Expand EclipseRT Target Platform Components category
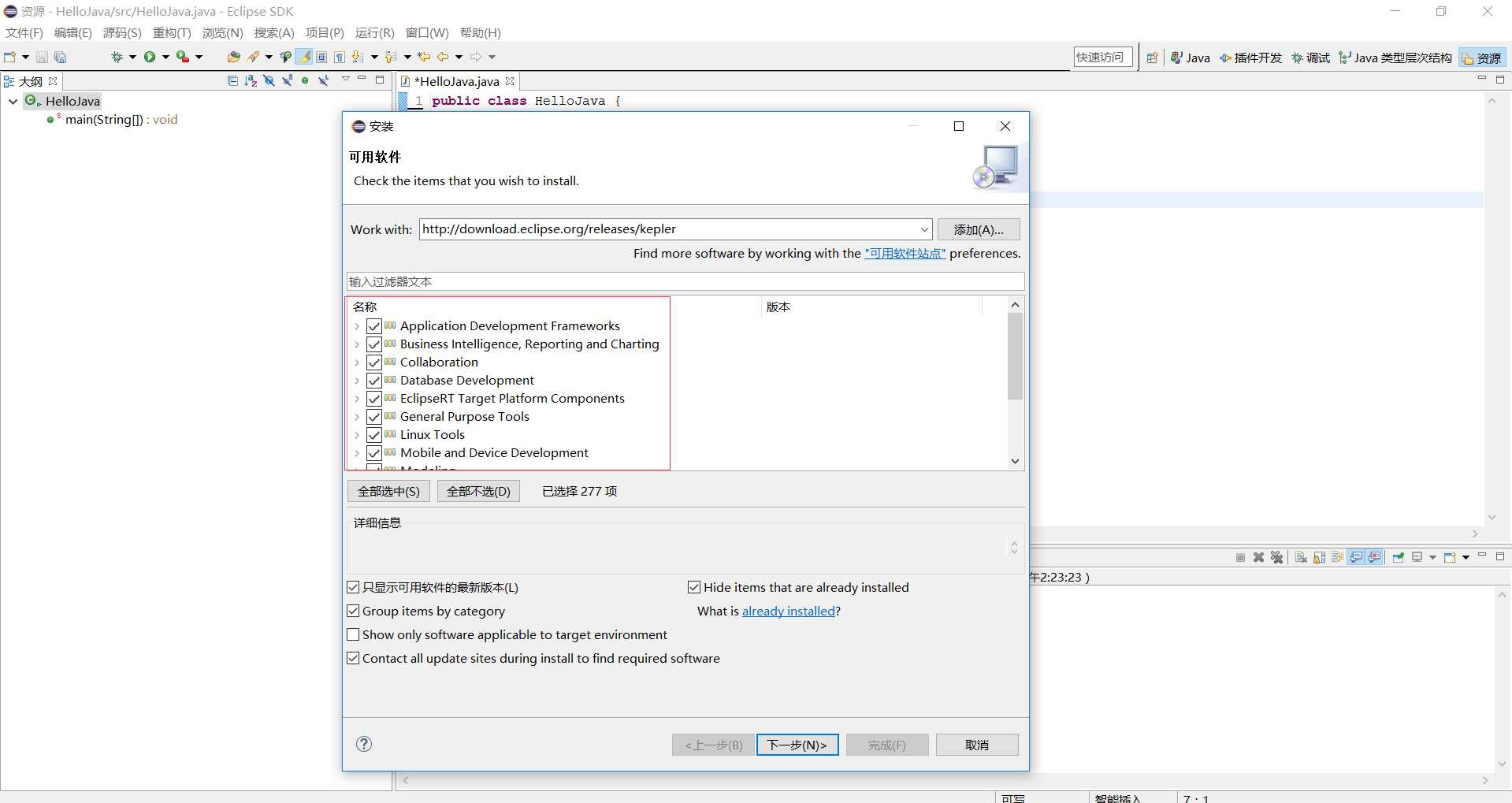The image size is (1512, 803). click(357, 399)
